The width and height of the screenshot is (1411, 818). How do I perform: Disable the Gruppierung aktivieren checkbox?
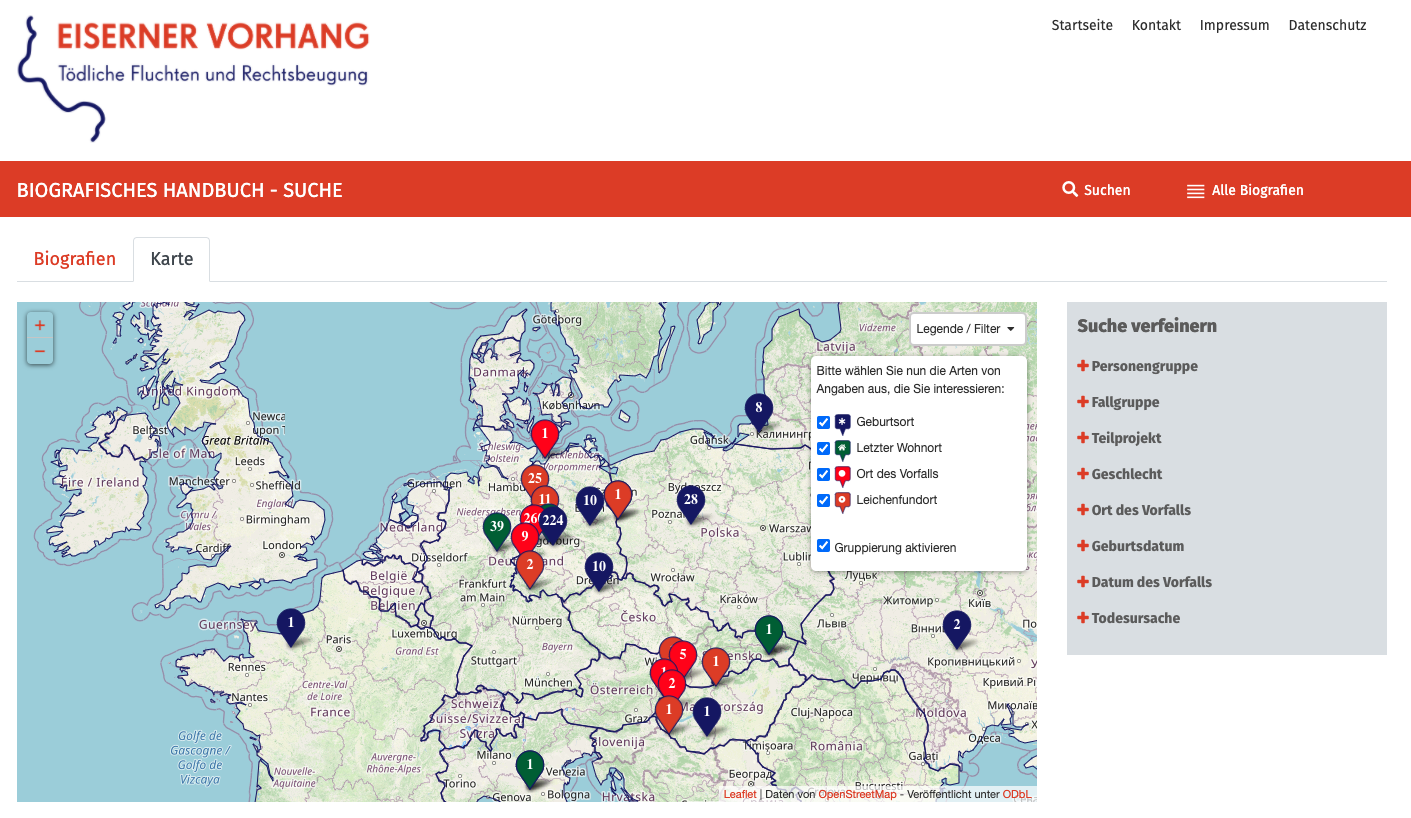[824, 546]
